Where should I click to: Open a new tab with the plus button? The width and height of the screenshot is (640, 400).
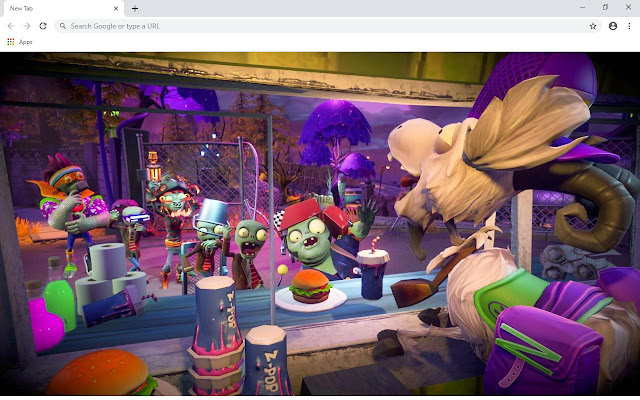coord(135,8)
